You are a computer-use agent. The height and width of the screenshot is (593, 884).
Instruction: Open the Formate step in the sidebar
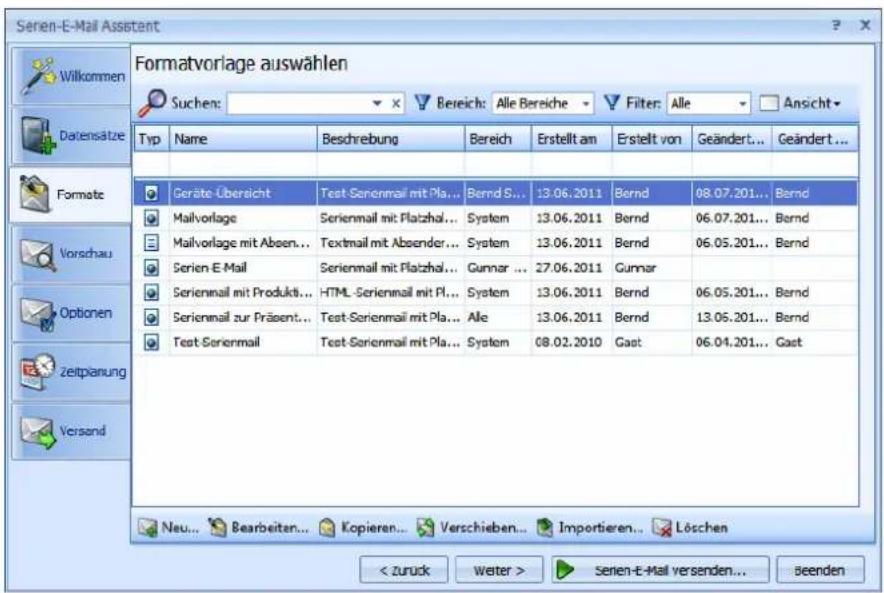[x=70, y=194]
